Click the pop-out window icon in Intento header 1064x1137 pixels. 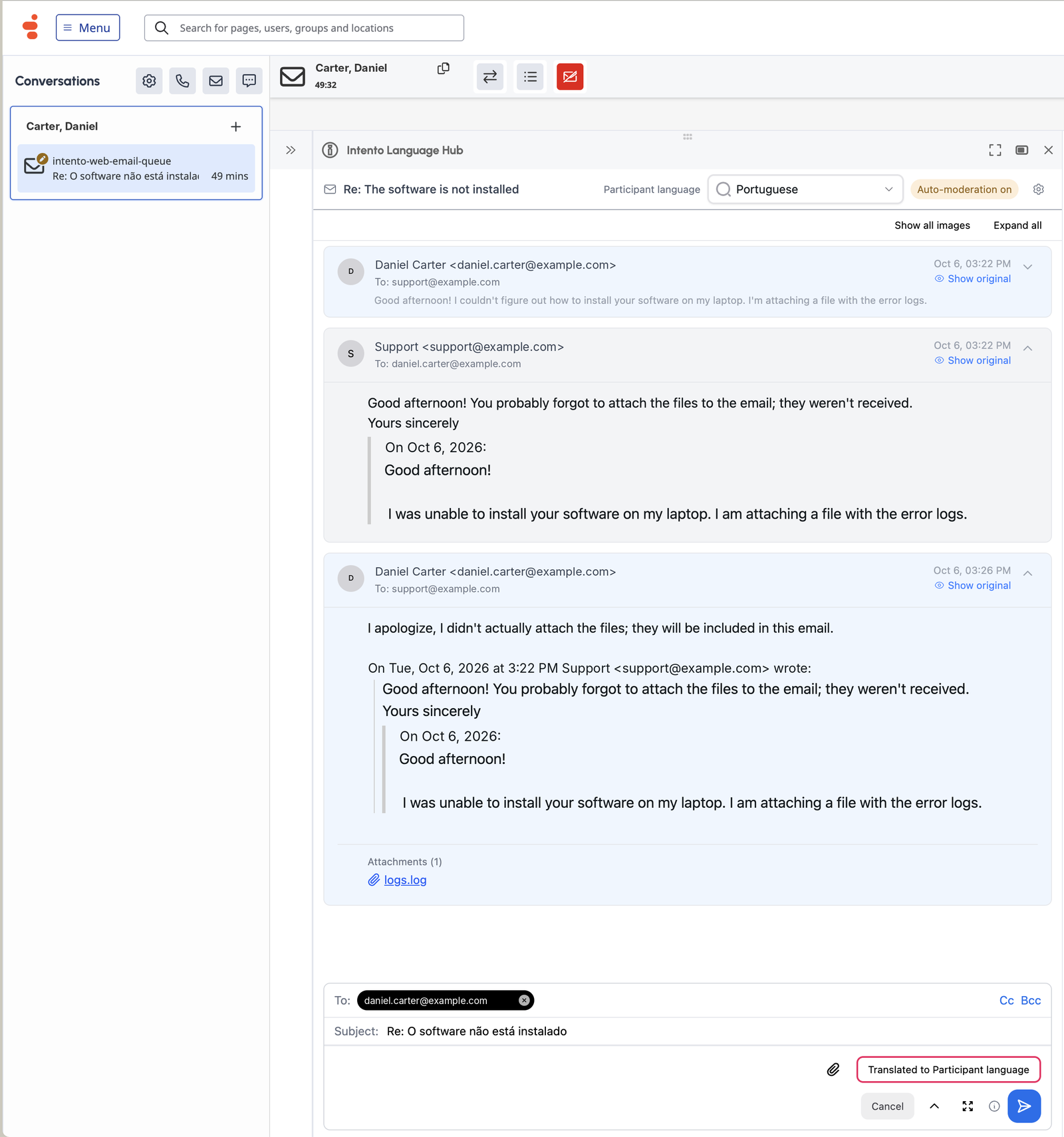(1022, 150)
